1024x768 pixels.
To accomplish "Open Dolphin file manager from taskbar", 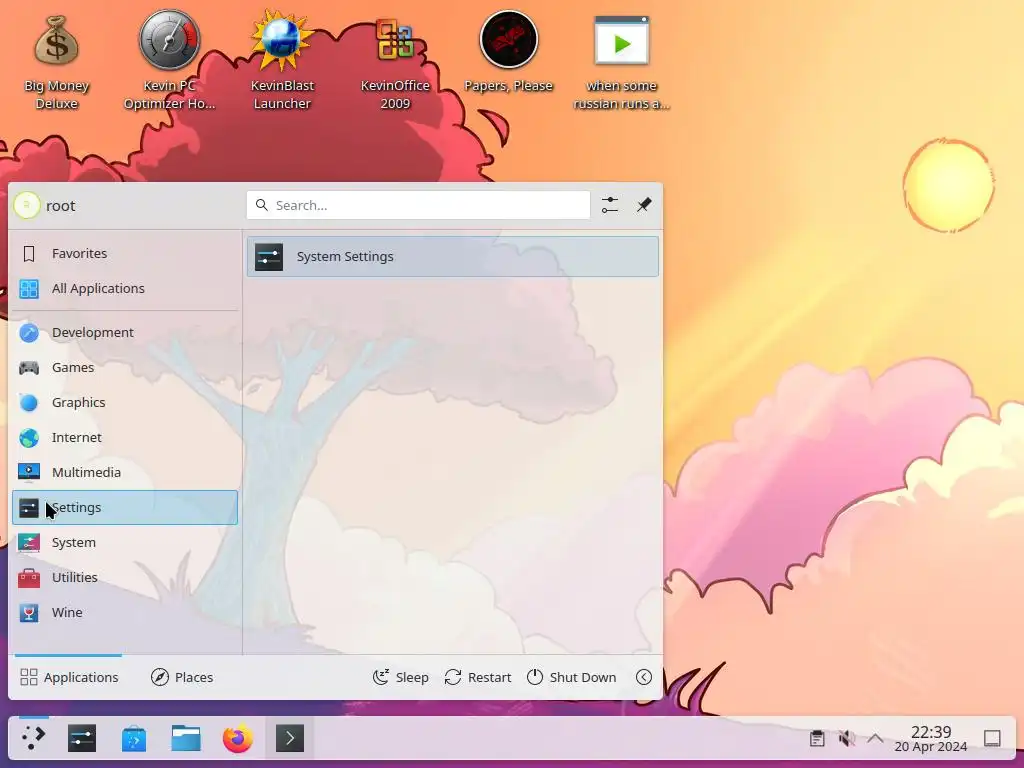I will (x=186, y=738).
